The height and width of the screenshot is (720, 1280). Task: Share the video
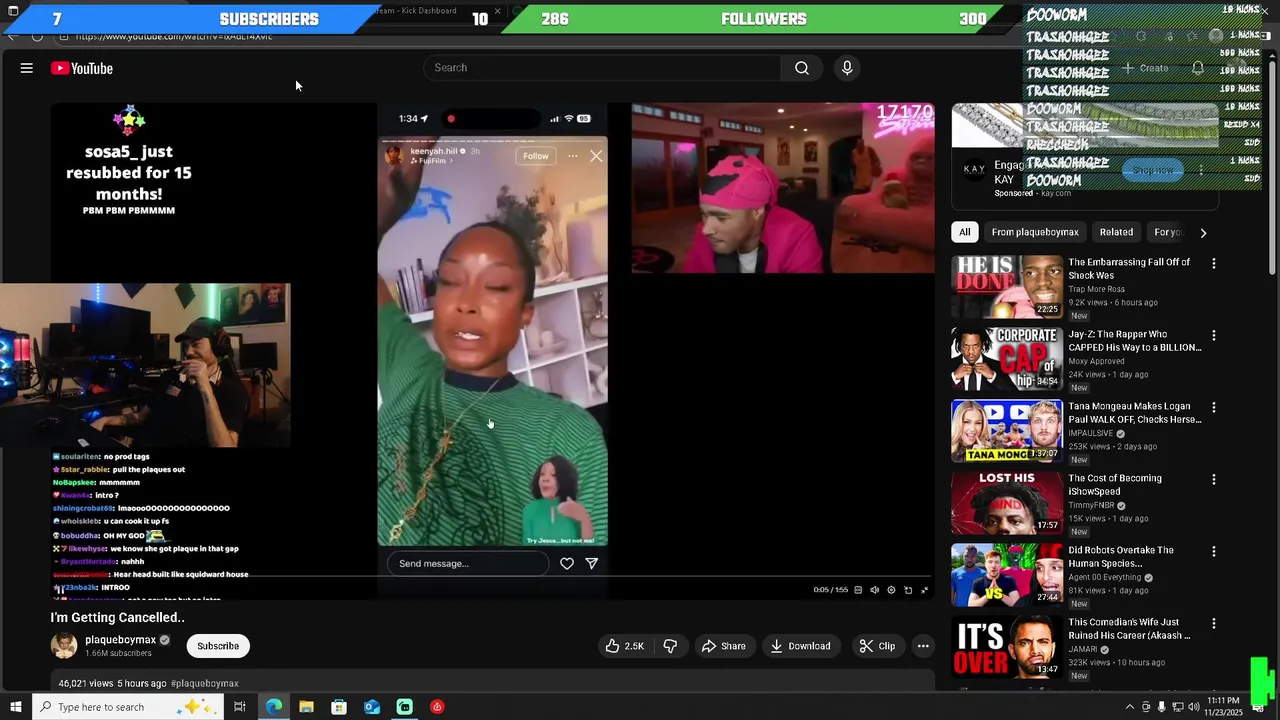[x=723, y=646]
